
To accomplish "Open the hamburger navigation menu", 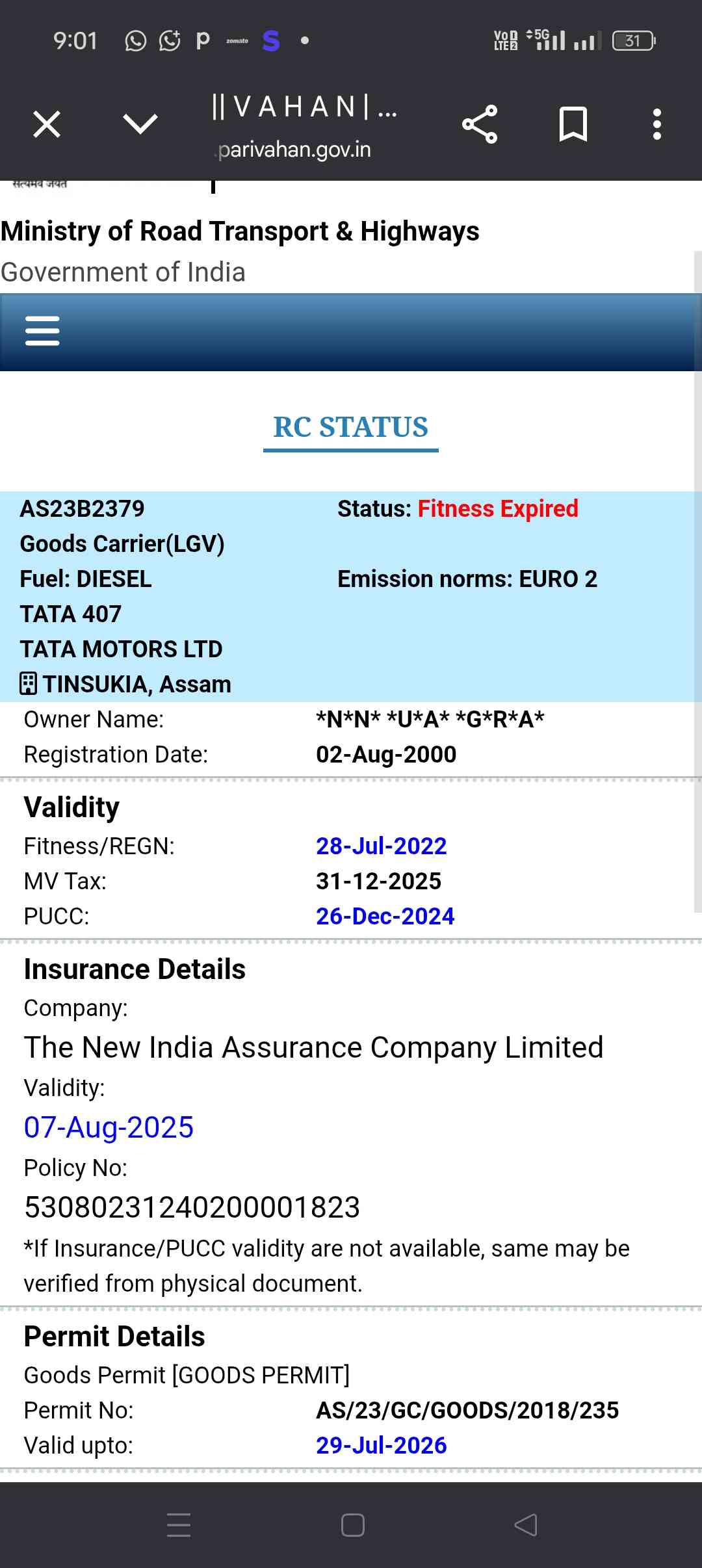I will (42, 331).
